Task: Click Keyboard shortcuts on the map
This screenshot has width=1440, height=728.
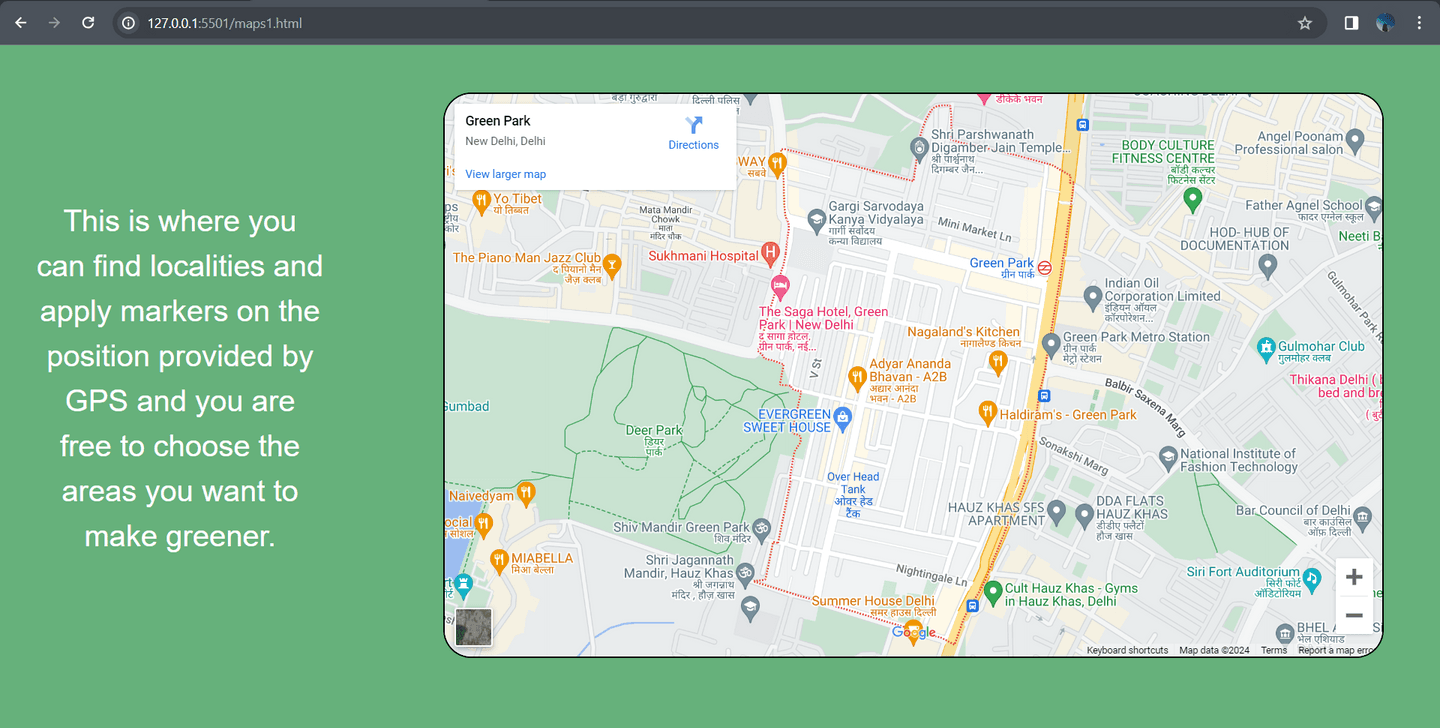Action: (1127, 650)
